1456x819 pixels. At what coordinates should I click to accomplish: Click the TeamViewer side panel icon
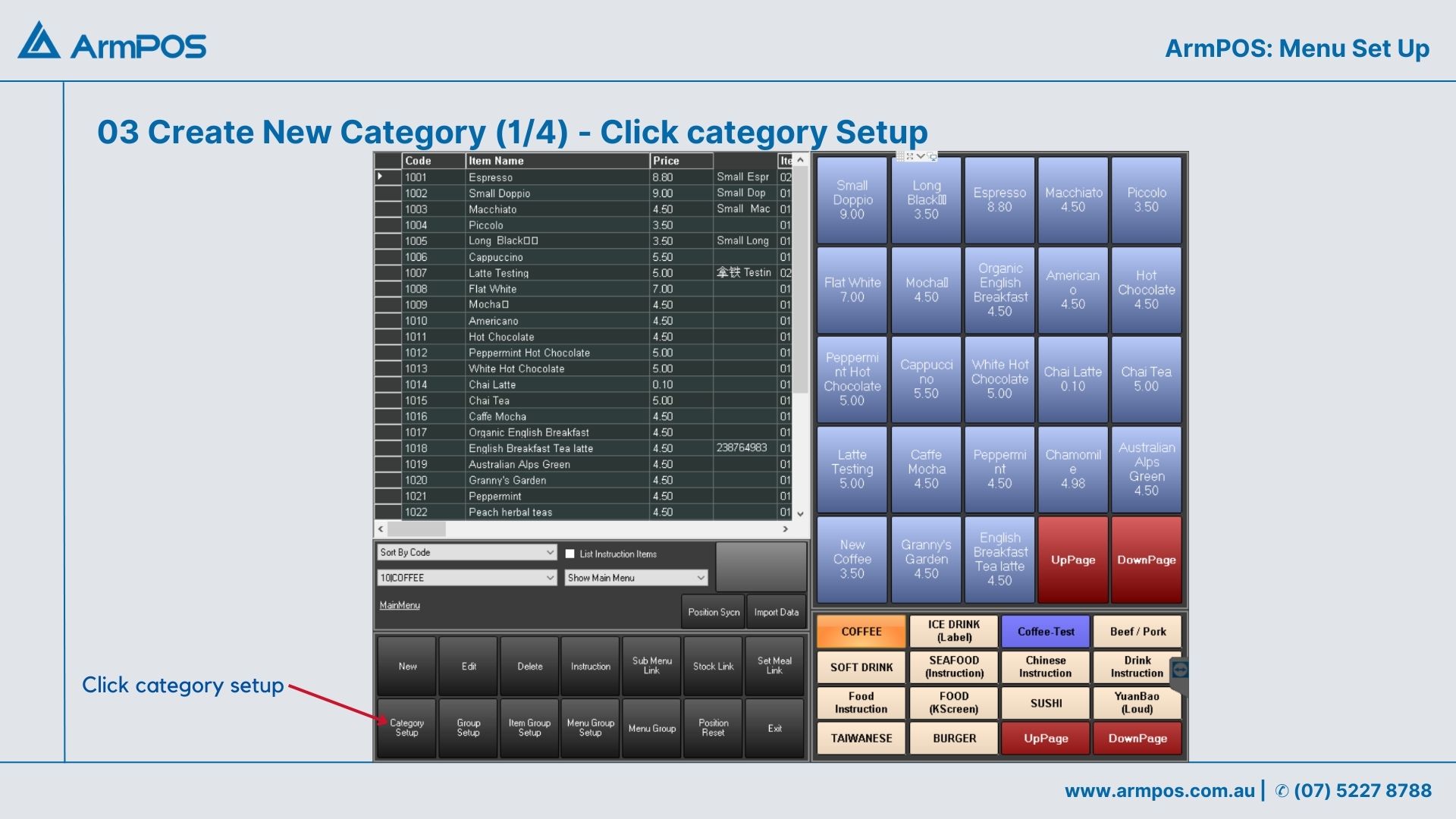[1180, 670]
